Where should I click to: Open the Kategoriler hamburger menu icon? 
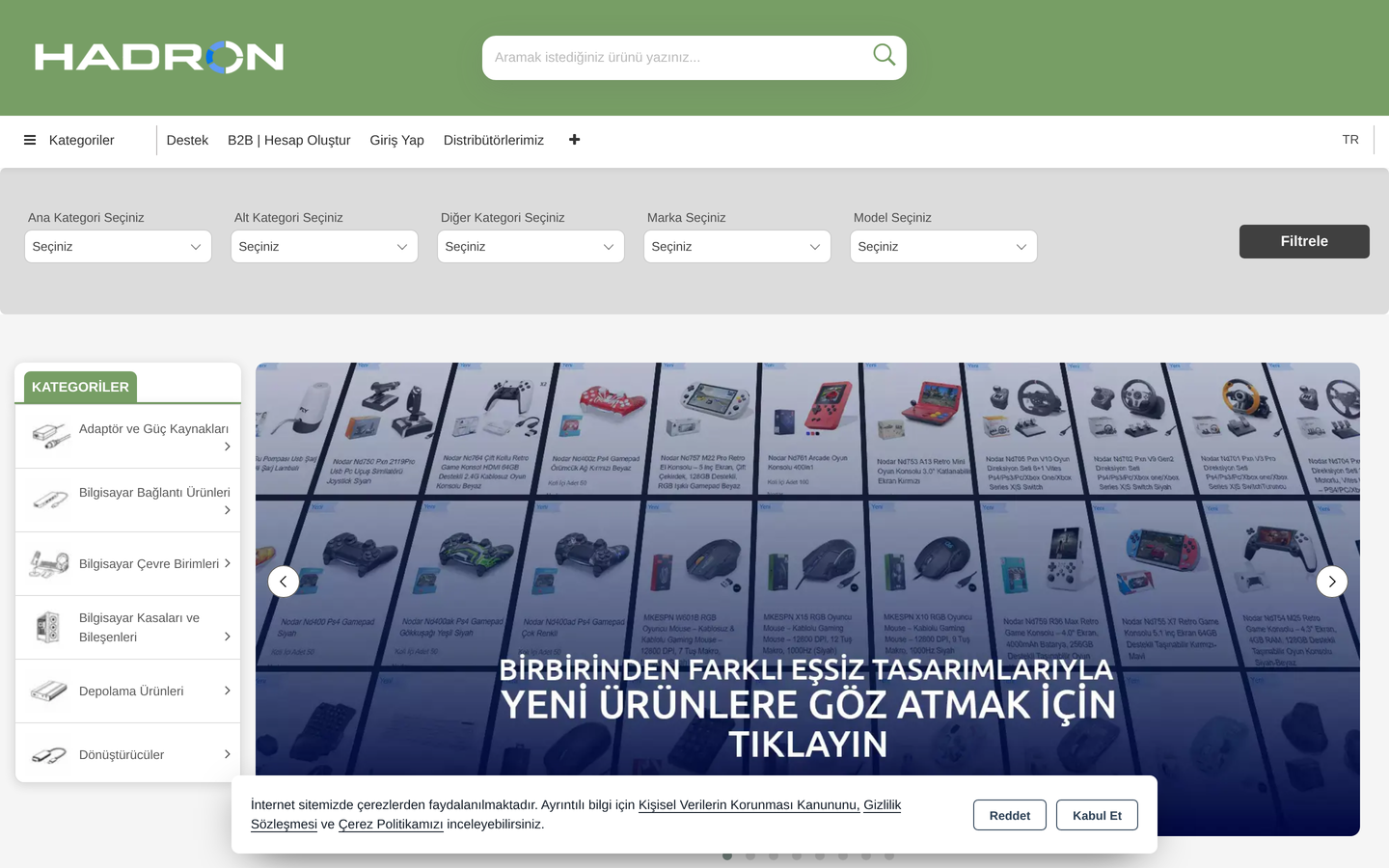pyautogui.click(x=30, y=140)
